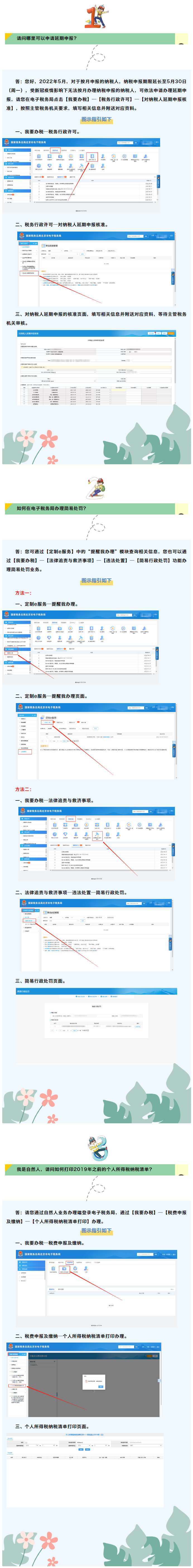Select step text 二、法律追责与救济事项—违法处置—简易行政处罚。
Image resolution: width=193 pixels, height=1568 pixels.
click(71, 892)
